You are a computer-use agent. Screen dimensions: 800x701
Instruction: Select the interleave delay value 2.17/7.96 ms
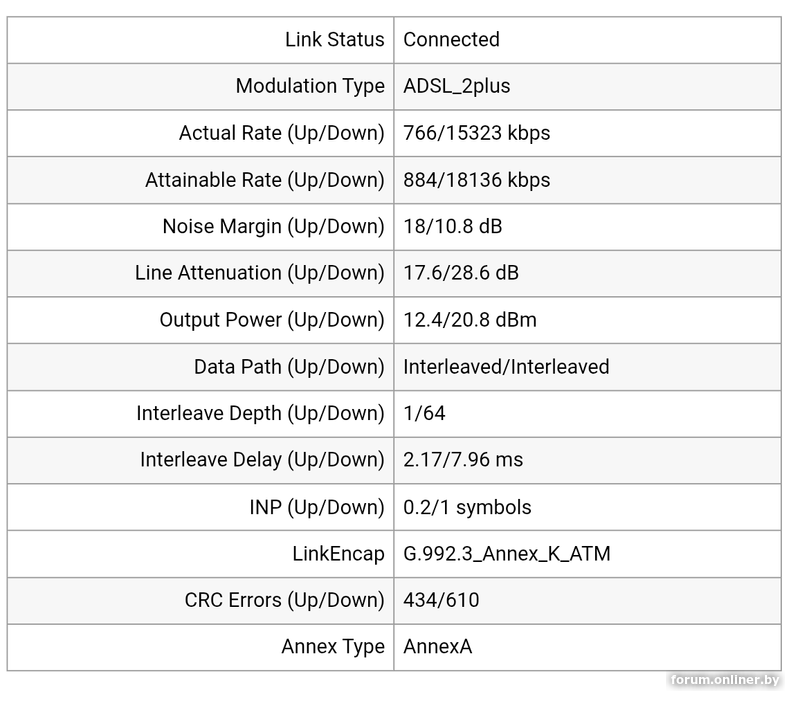463,460
